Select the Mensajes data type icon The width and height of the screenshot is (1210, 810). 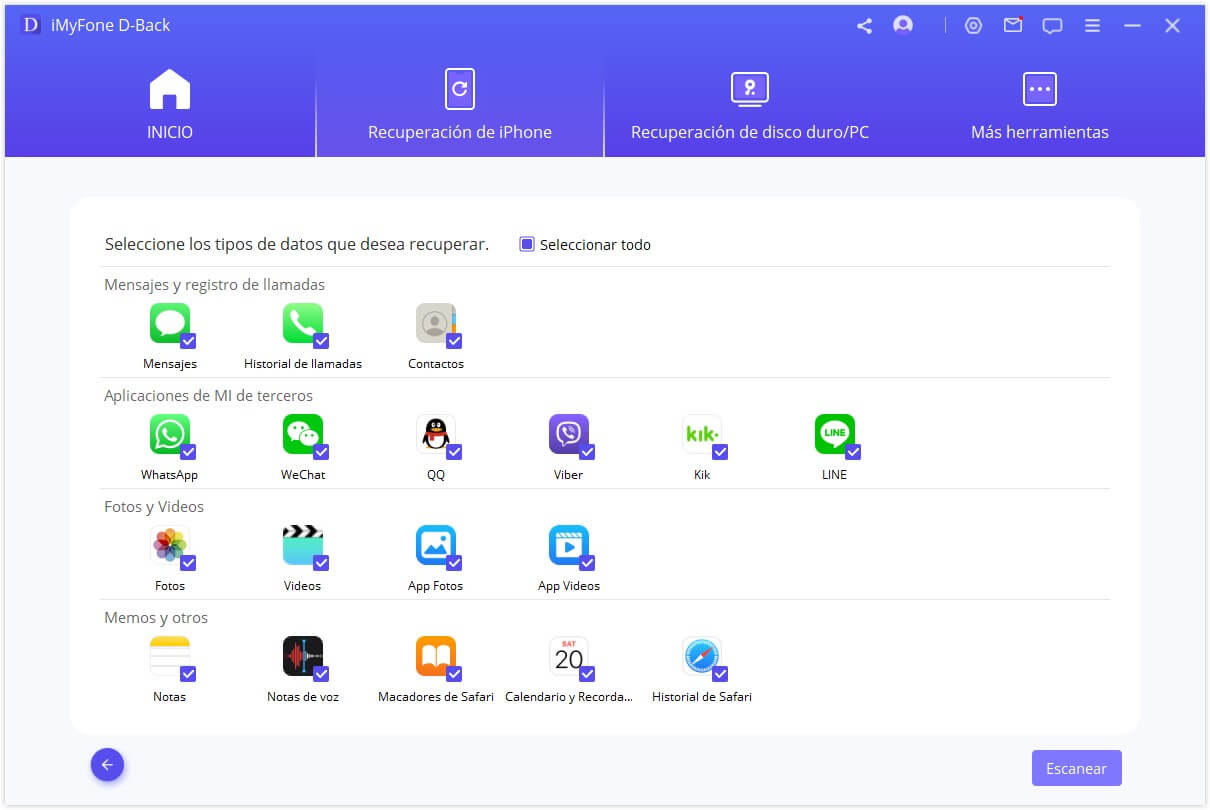(170, 322)
